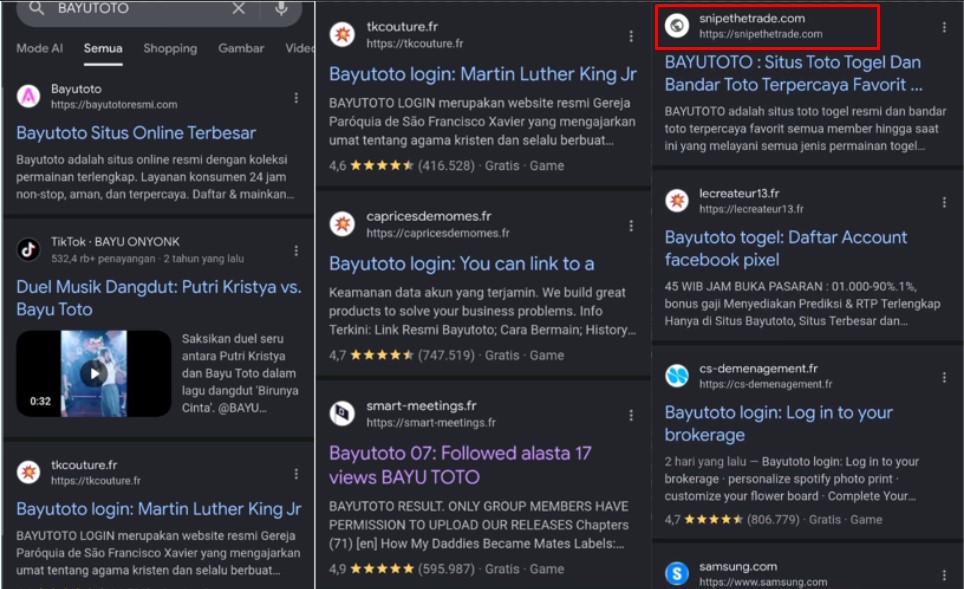Open three-dot menu for TikTok result
The height and width of the screenshot is (589, 964).
click(x=296, y=250)
